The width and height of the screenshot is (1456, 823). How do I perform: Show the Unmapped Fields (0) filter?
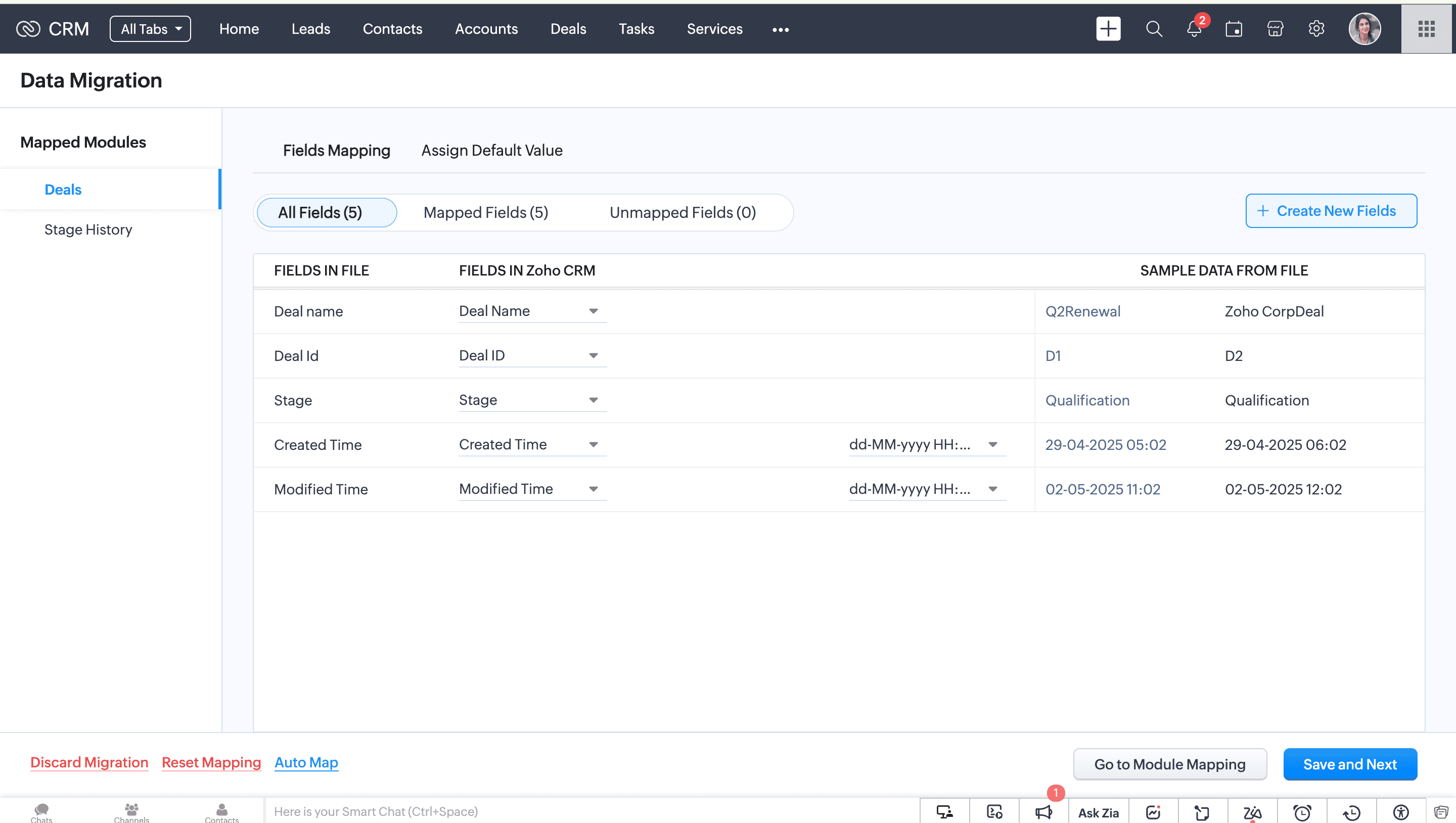click(682, 212)
